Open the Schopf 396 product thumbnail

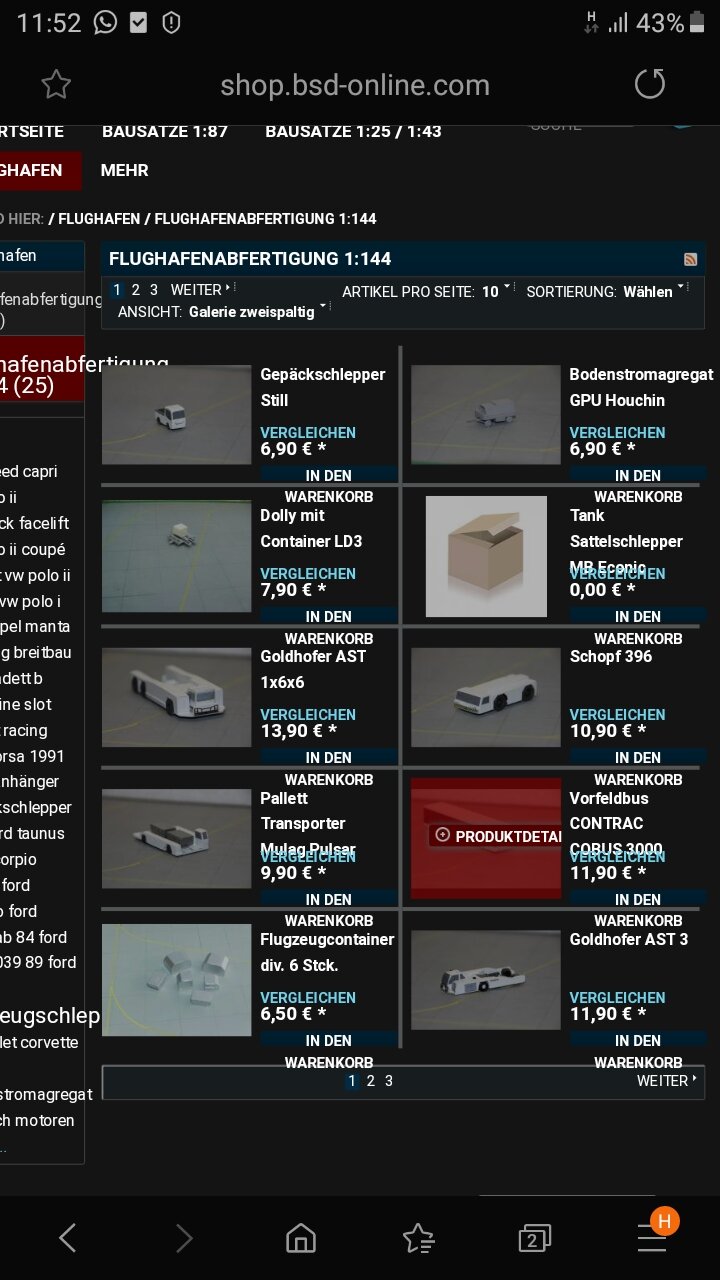click(x=486, y=697)
